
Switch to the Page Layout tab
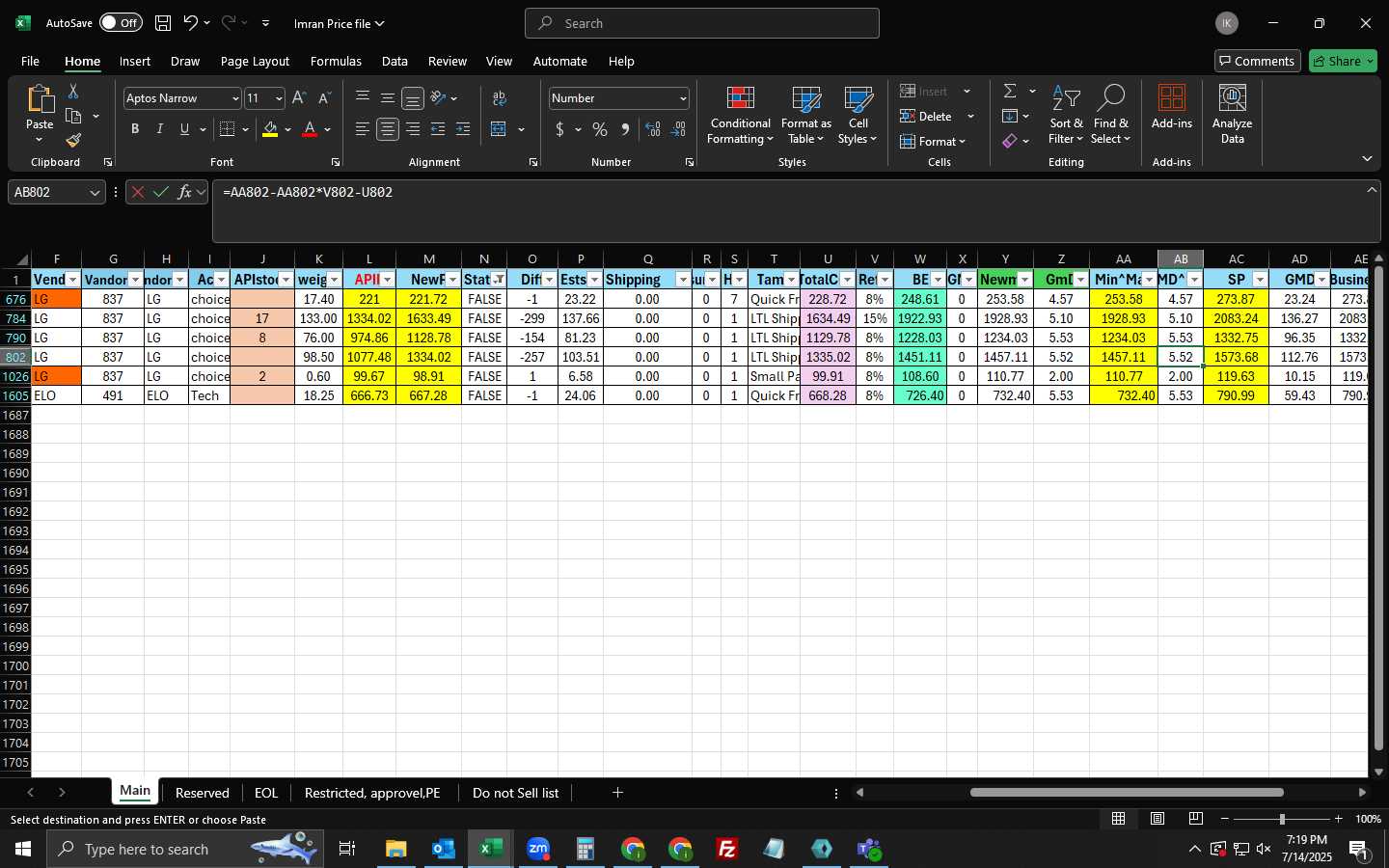[x=255, y=61]
